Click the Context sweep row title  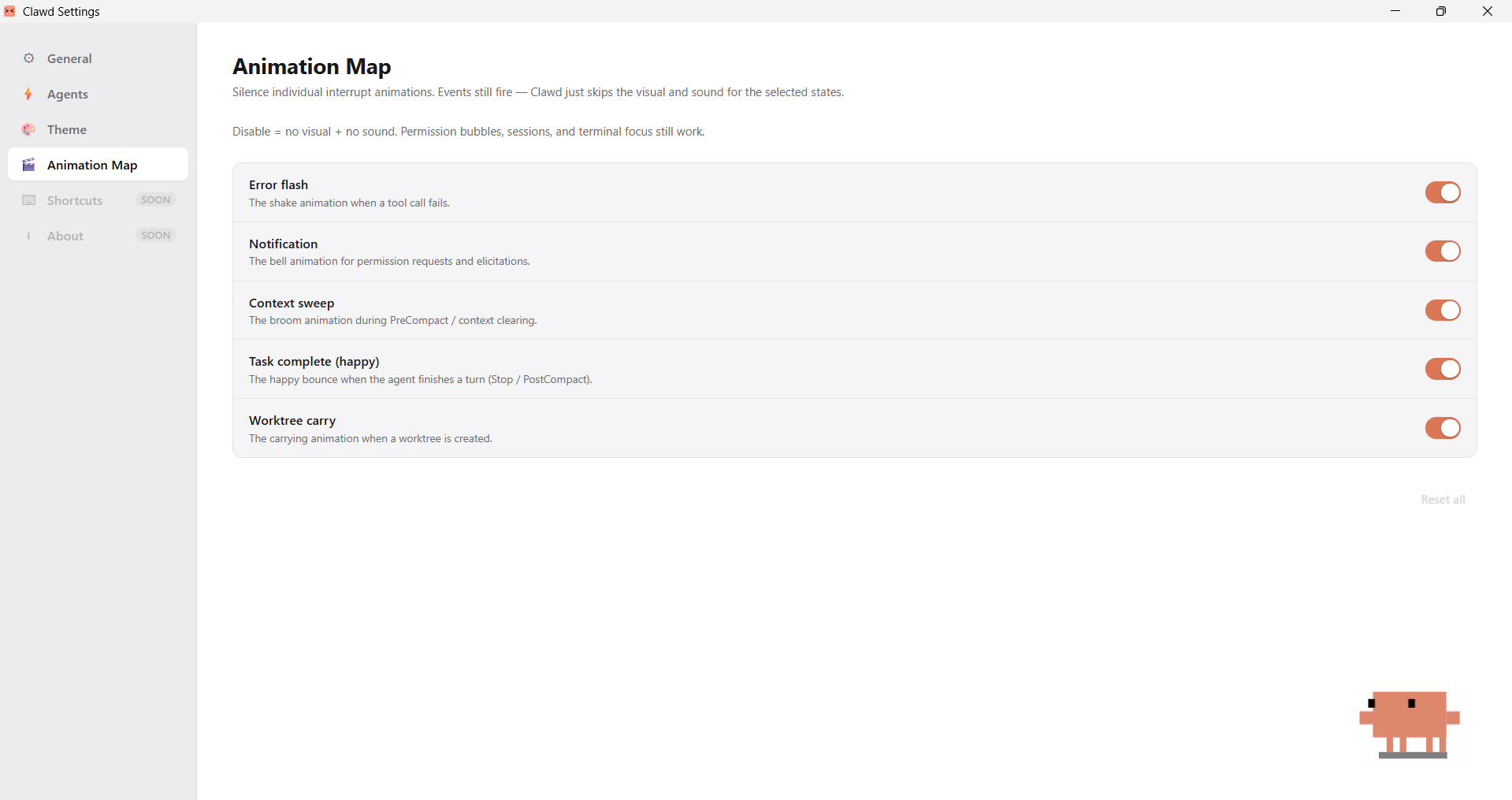(x=292, y=303)
